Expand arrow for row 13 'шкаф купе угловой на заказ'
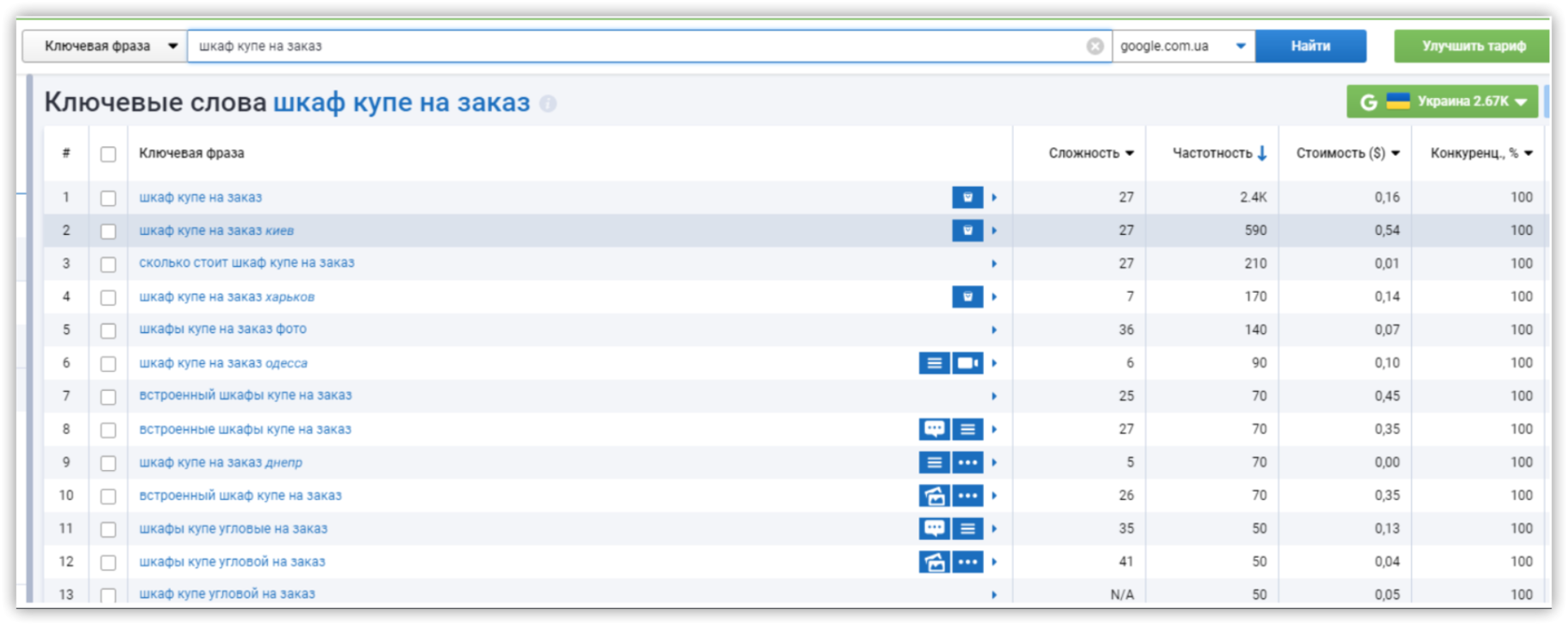The image size is (1568, 625). (994, 594)
